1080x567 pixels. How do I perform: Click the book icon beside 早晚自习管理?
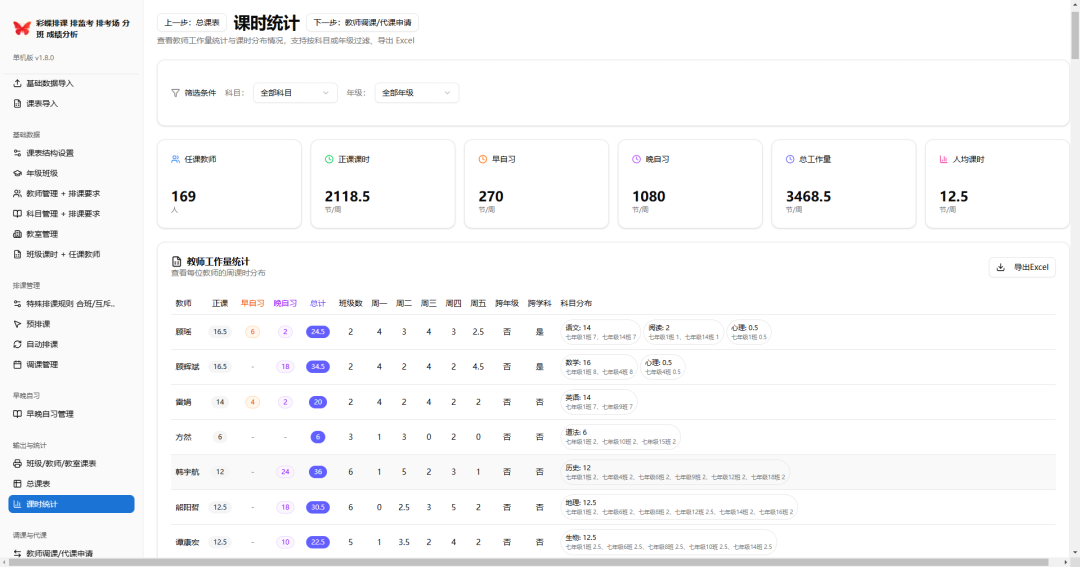coord(17,414)
